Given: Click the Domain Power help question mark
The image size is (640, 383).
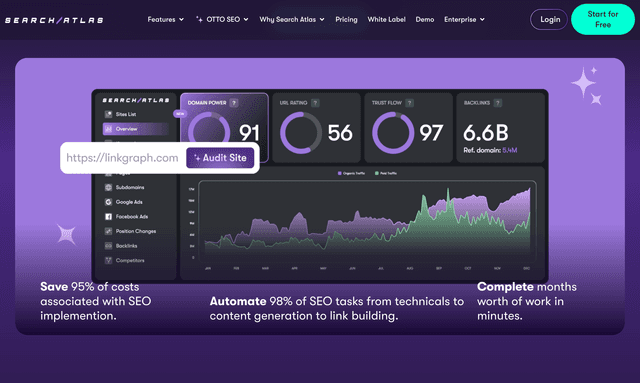Looking at the screenshot, I should pyautogui.click(x=234, y=103).
